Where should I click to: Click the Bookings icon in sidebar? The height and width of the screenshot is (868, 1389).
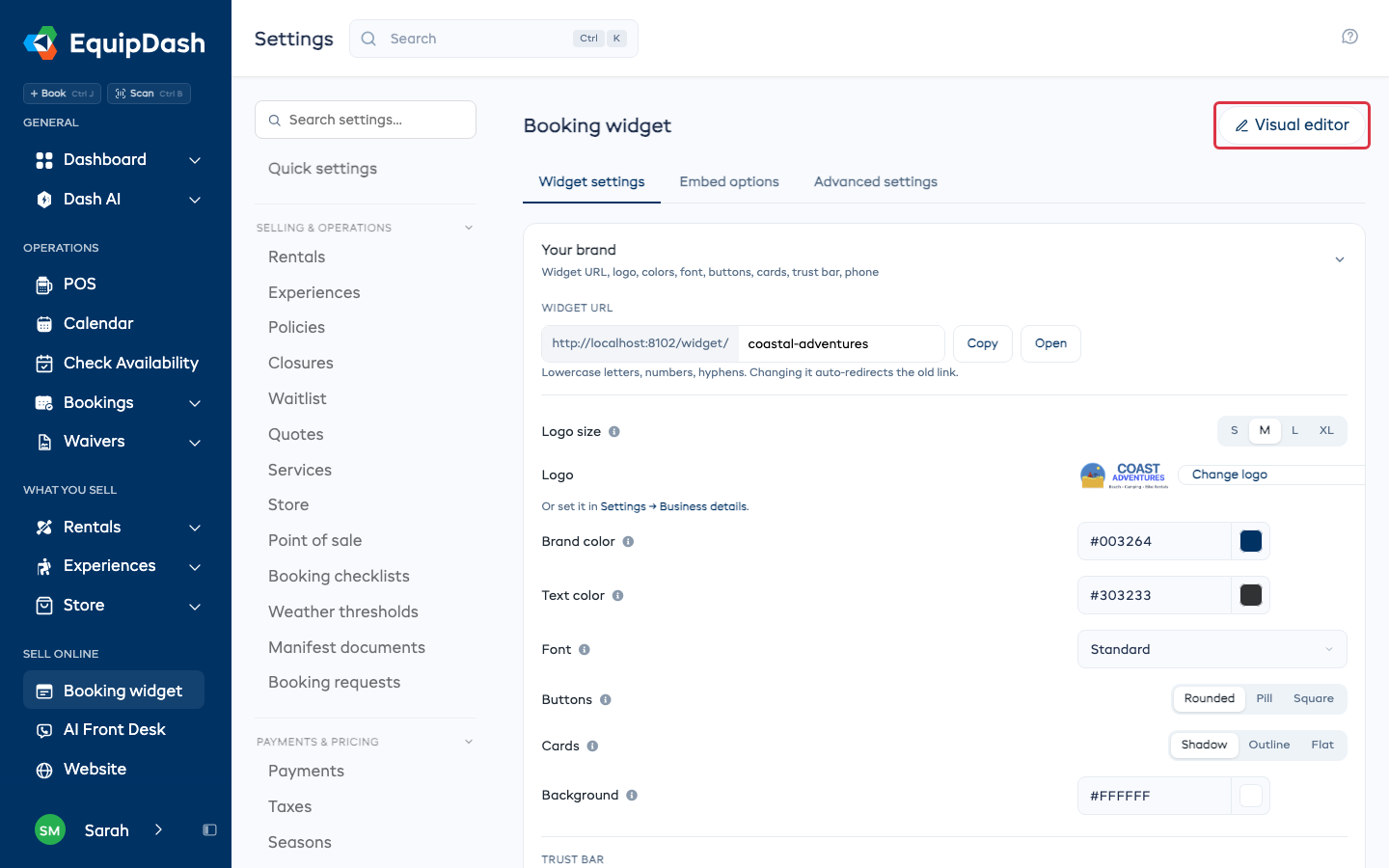coord(44,403)
